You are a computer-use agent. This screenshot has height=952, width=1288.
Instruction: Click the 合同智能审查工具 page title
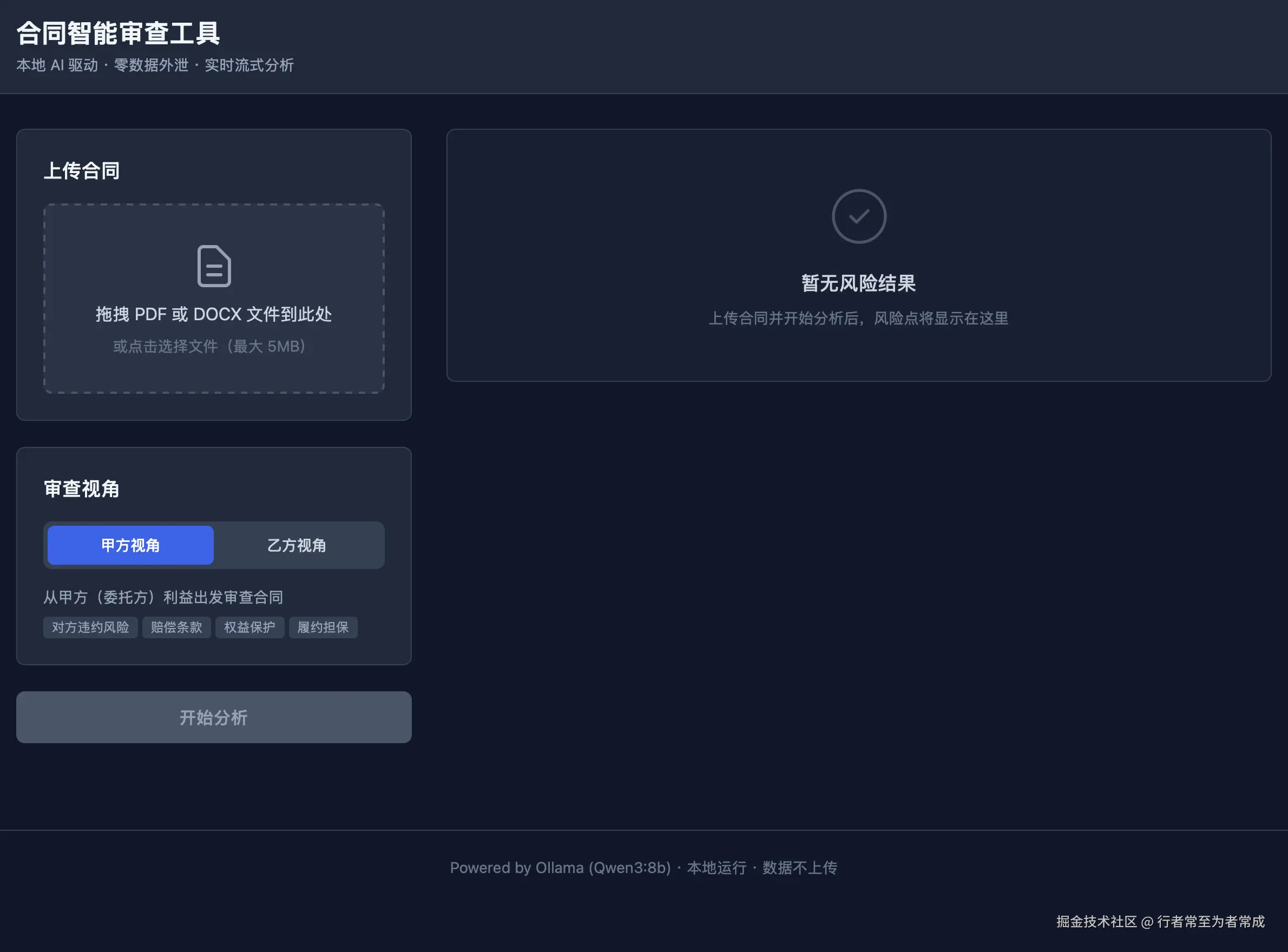(x=118, y=34)
